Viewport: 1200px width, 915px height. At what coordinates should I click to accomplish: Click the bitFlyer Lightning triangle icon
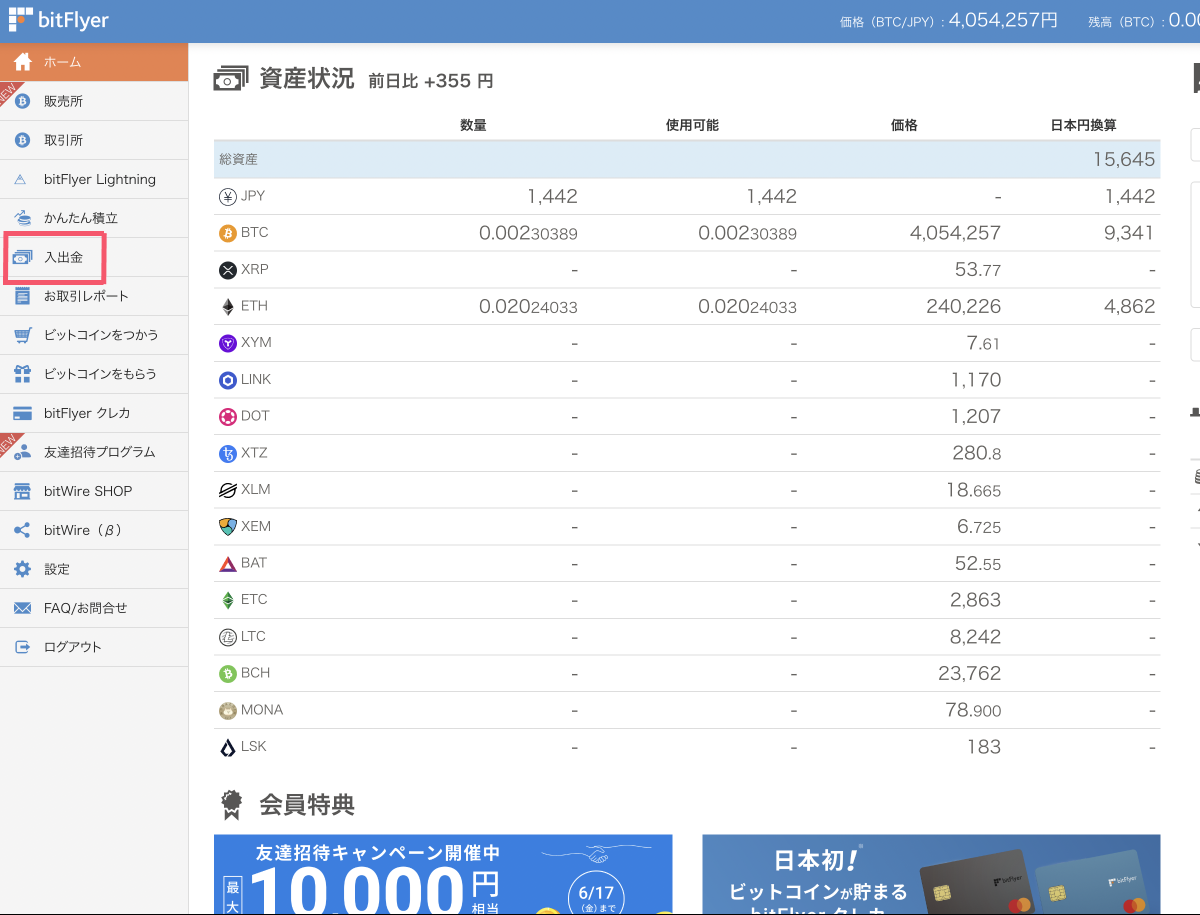pos(22,180)
